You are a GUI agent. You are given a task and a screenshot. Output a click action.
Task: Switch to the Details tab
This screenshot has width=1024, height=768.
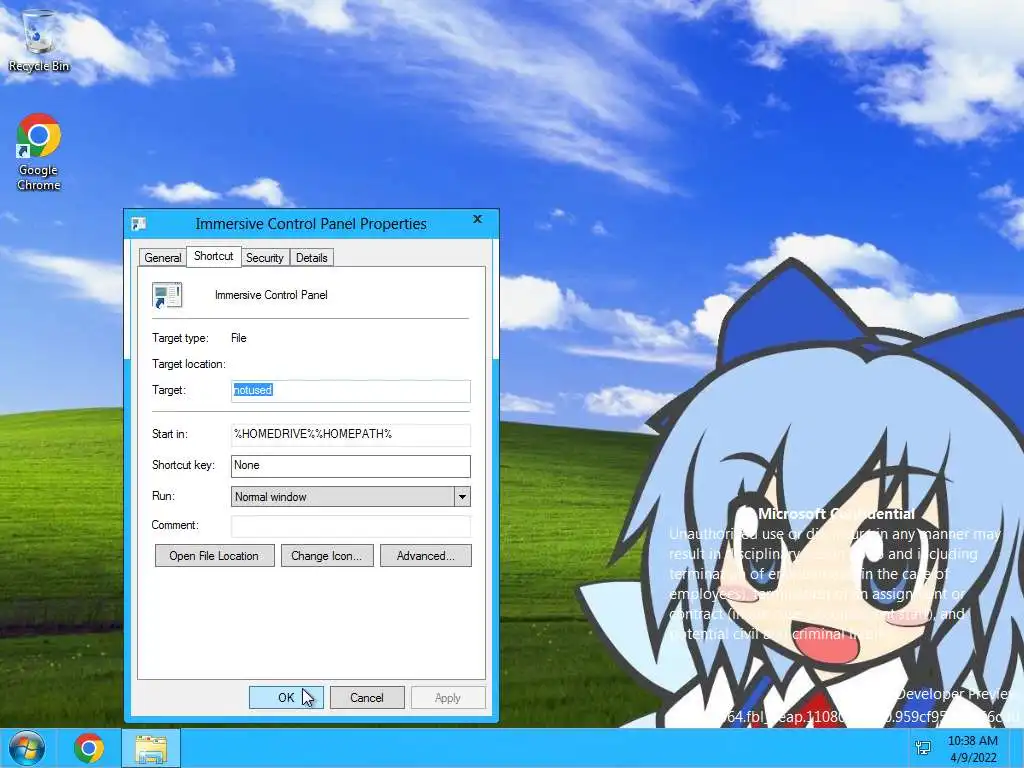pos(312,258)
